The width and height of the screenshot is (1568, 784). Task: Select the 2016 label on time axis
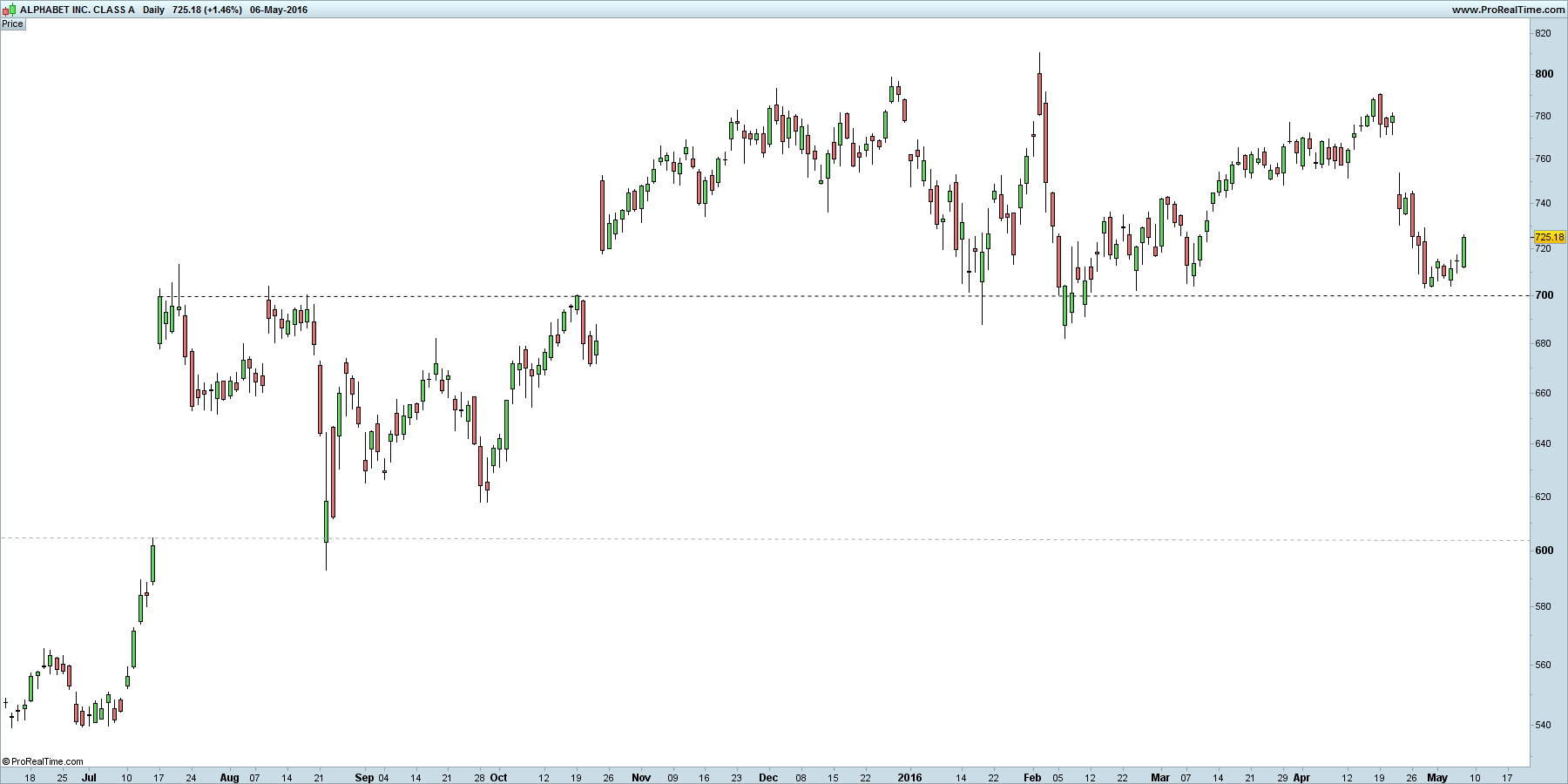click(x=909, y=777)
